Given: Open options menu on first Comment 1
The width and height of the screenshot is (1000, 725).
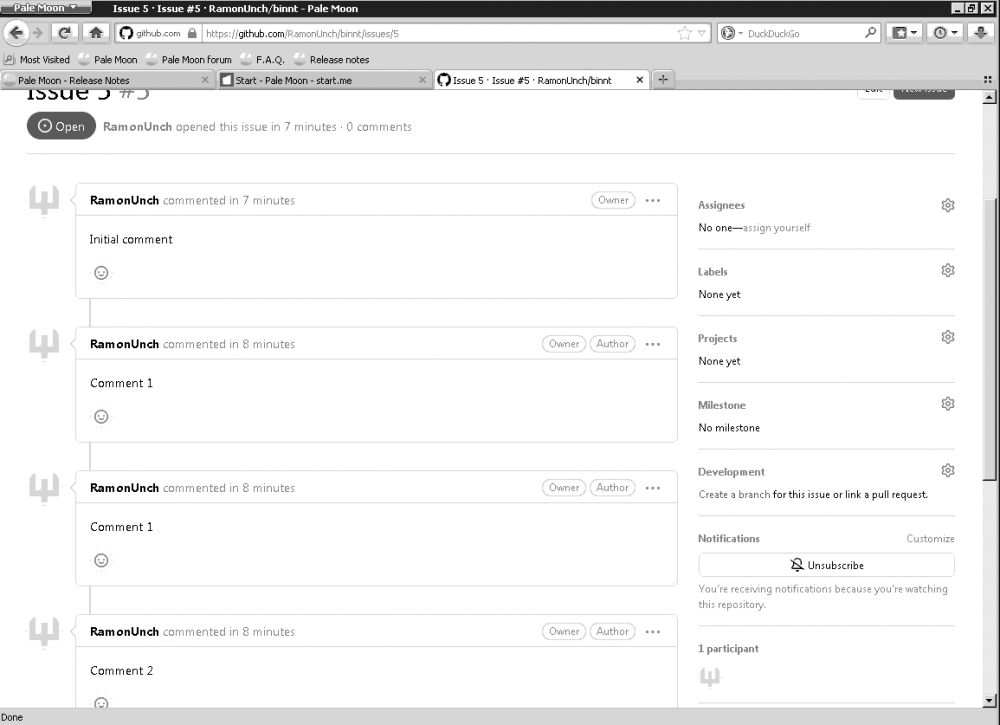Looking at the screenshot, I should [652, 344].
